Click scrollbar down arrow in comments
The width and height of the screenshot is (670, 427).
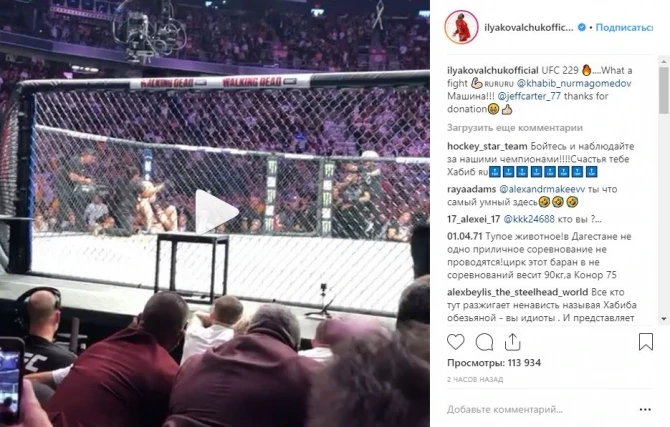[x=664, y=319]
